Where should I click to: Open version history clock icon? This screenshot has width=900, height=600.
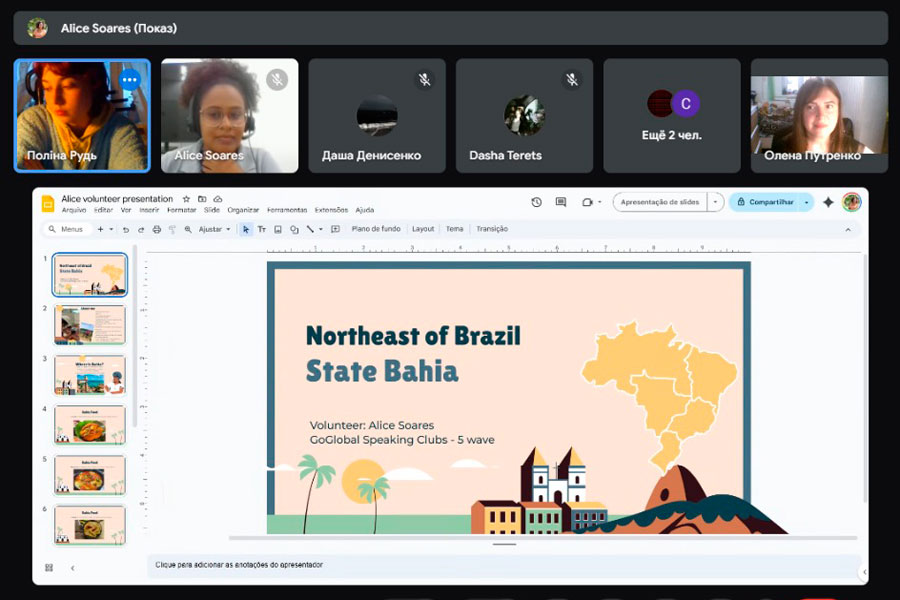tap(537, 202)
